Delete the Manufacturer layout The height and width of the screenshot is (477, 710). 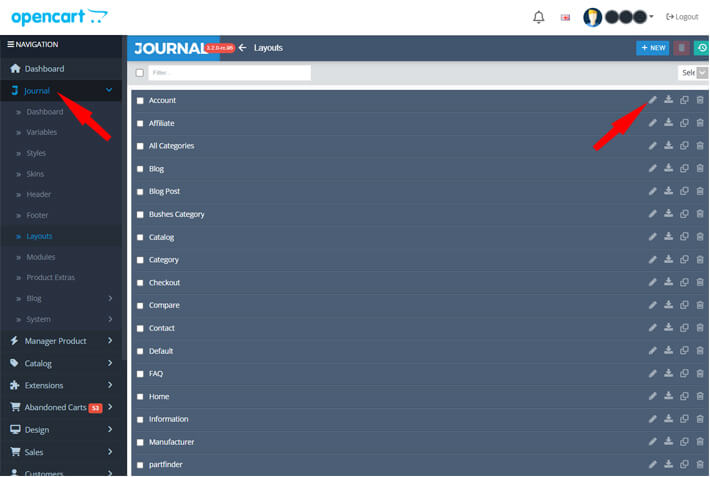click(x=700, y=442)
